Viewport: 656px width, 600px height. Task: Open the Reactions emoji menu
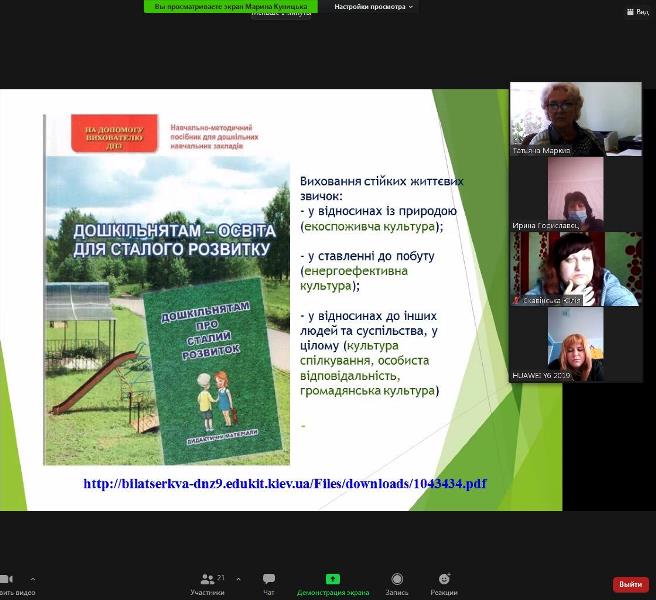pyautogui.click(x=444, y=580)
